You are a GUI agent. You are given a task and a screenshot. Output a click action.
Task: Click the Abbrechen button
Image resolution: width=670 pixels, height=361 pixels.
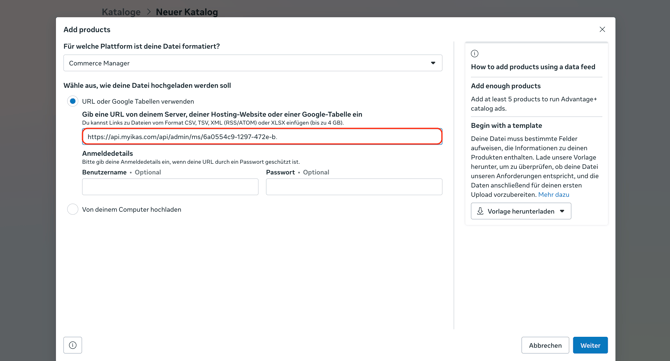pyautogui.click(x=545, y=345)
